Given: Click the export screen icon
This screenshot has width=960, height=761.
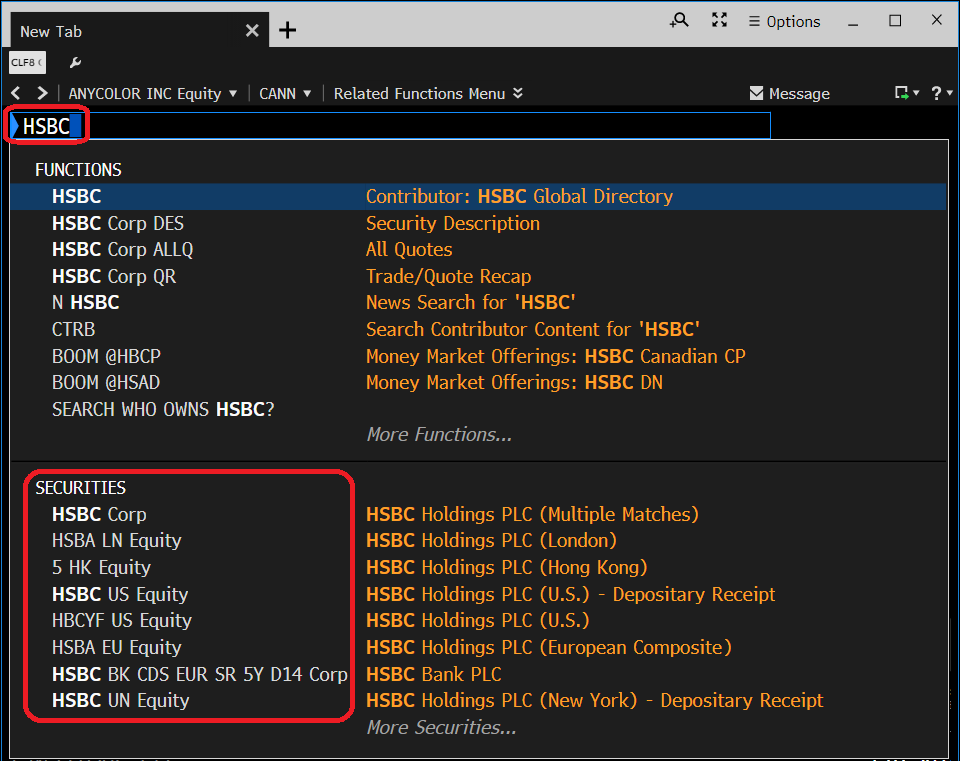Looking at the screenshot, I should [906, 93].
